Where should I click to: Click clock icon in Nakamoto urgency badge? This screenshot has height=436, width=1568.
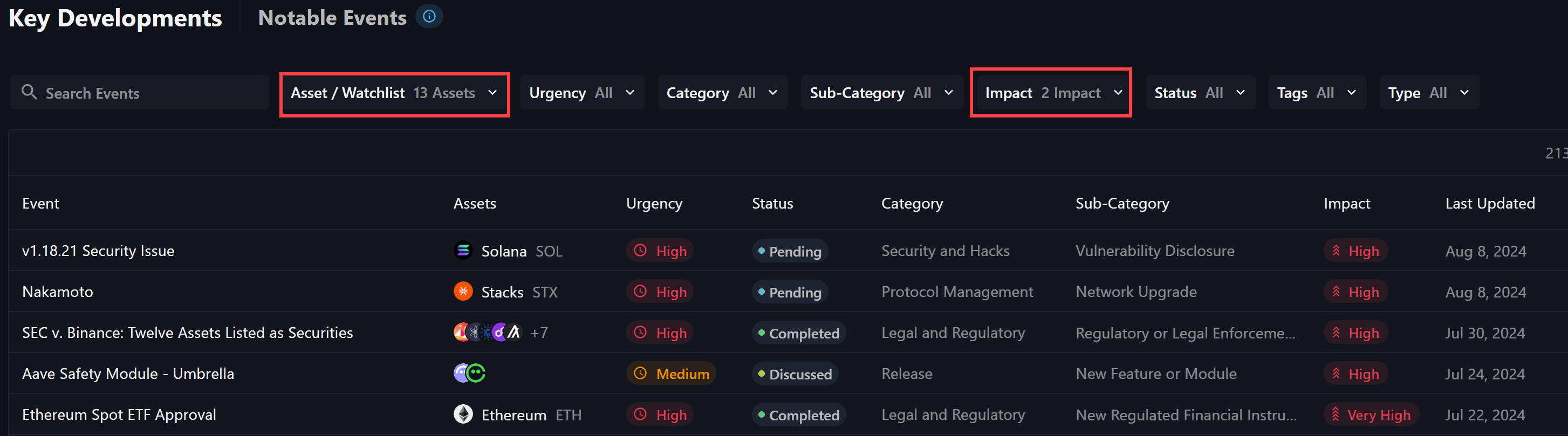[640, 291]
